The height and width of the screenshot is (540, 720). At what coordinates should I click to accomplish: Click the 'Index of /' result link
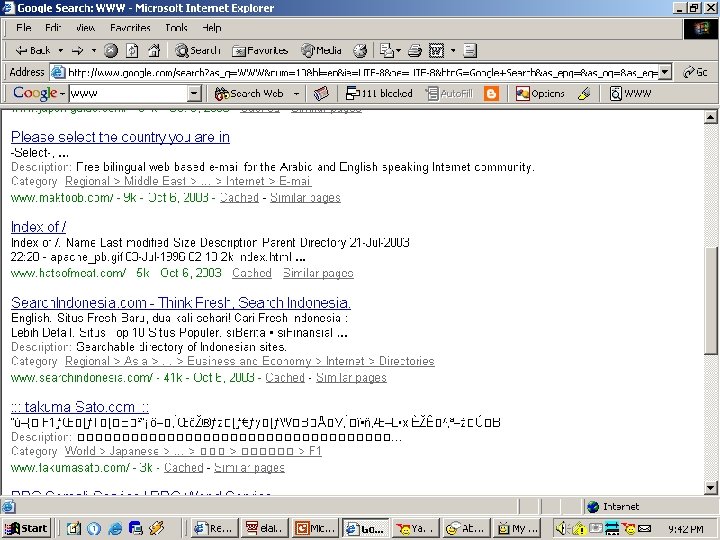click(39, 227)
